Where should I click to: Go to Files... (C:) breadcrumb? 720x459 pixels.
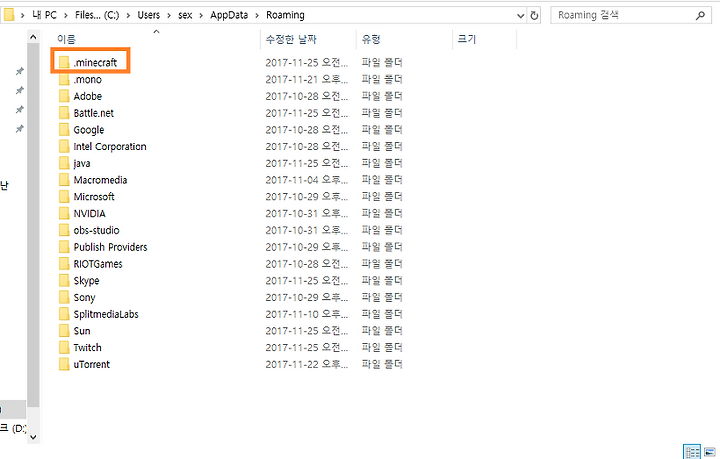[x=97, y=15]
